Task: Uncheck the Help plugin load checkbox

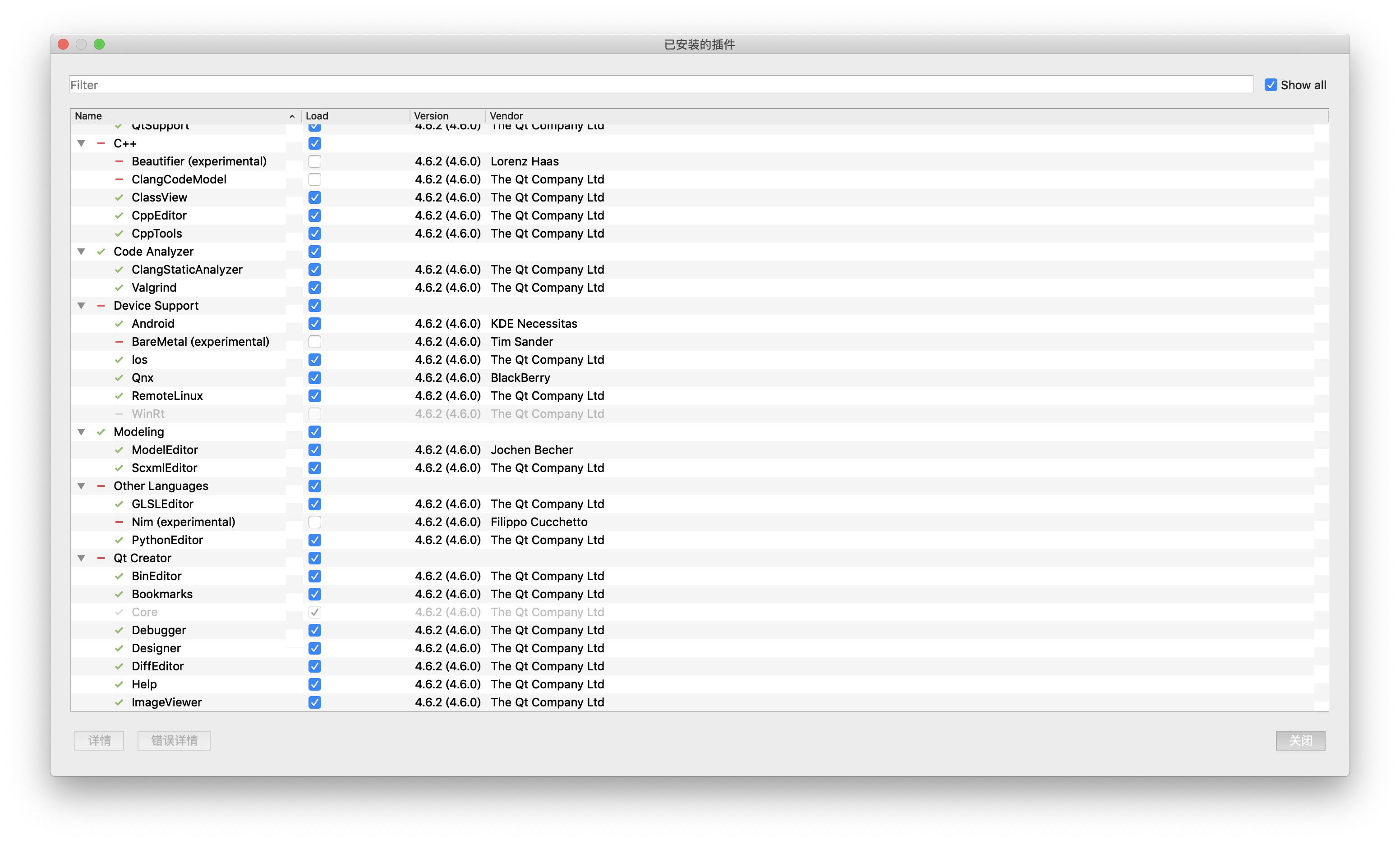Action: coord(315,684)
